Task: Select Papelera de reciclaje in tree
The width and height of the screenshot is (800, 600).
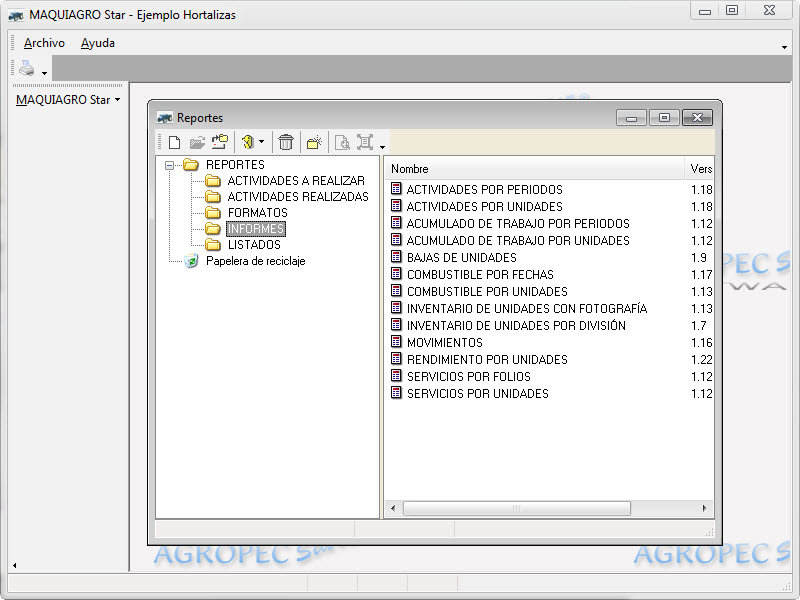Action: (256, 261)
